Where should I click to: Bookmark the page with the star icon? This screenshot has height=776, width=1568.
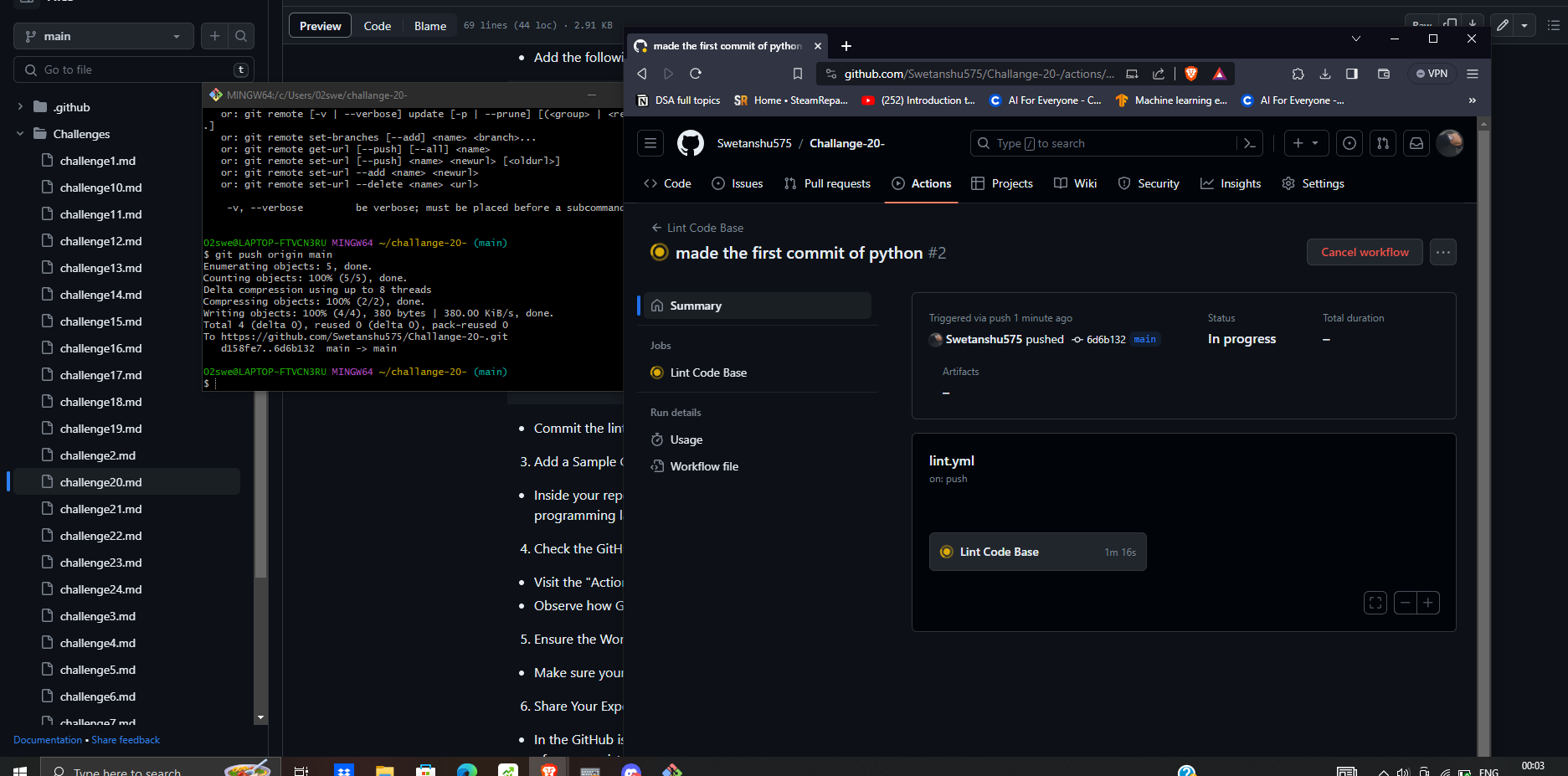point(797,73)
